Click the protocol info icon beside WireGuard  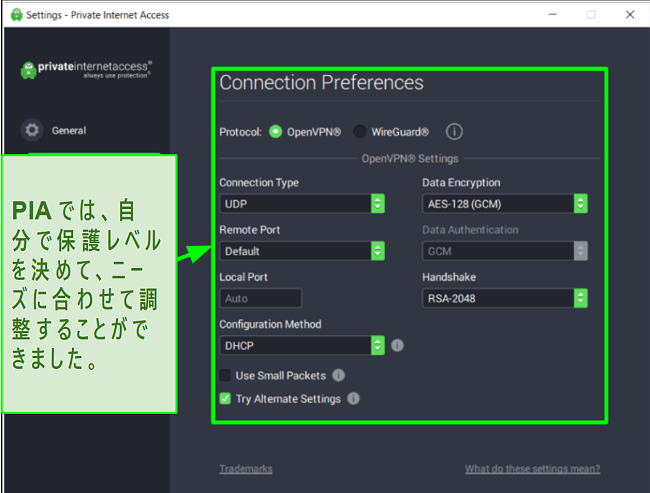tap(454, 132)
